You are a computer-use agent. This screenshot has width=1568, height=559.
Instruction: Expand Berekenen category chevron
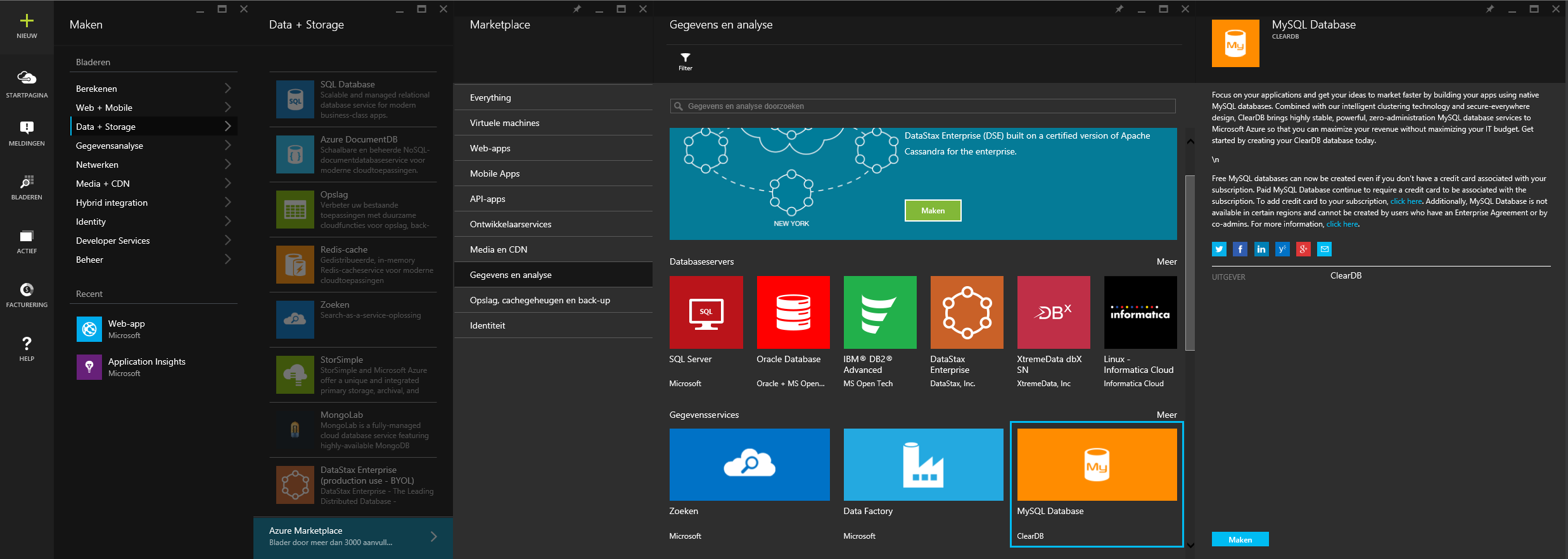tap(228, 89)
